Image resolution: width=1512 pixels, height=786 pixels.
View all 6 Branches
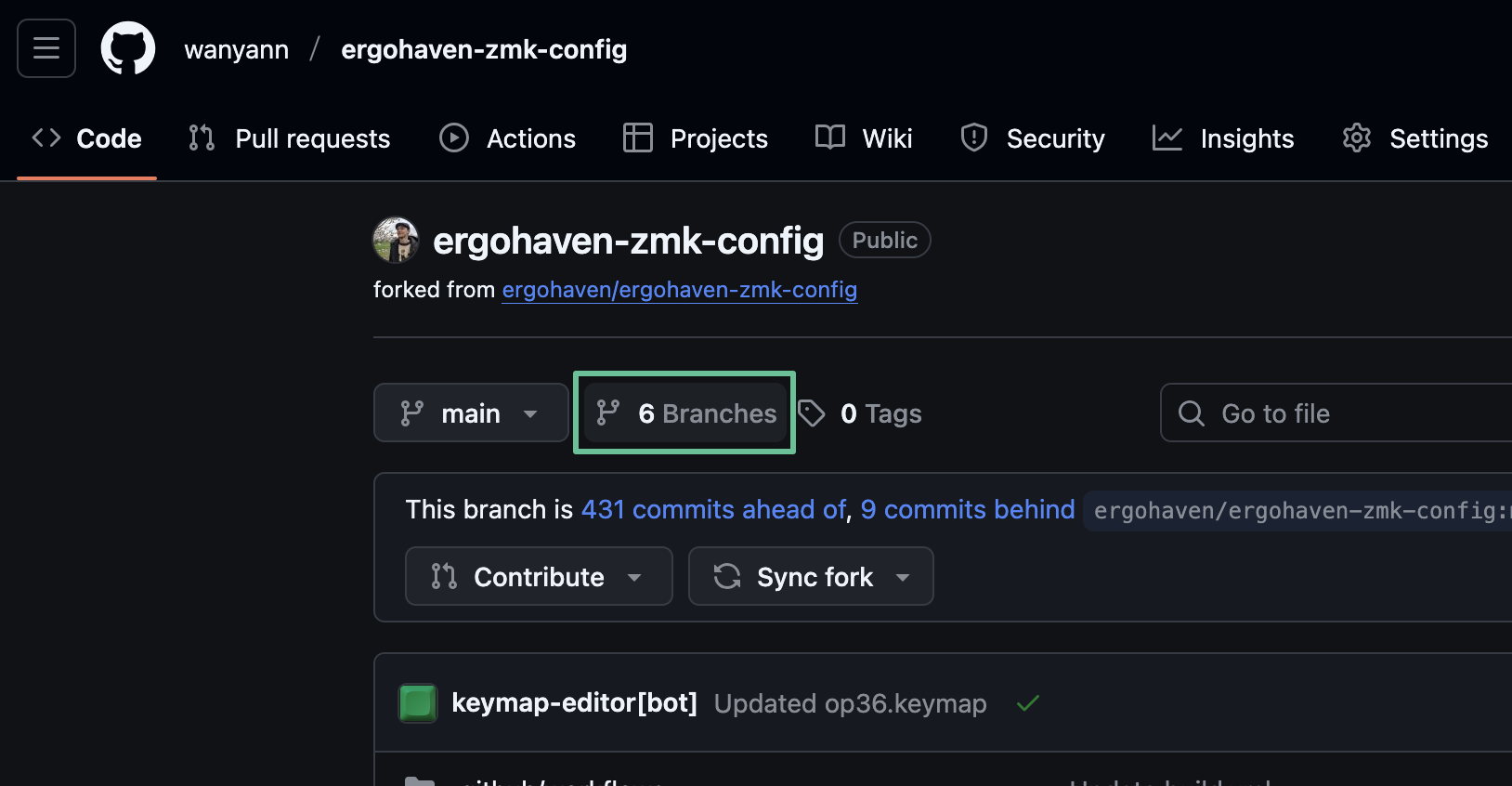point(686,413)
